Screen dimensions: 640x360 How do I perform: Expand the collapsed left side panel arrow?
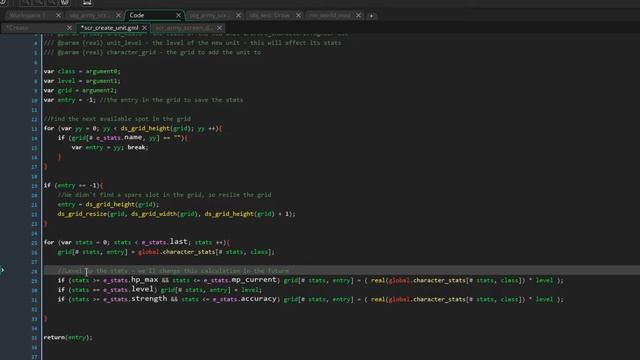[x=2, y=270]
